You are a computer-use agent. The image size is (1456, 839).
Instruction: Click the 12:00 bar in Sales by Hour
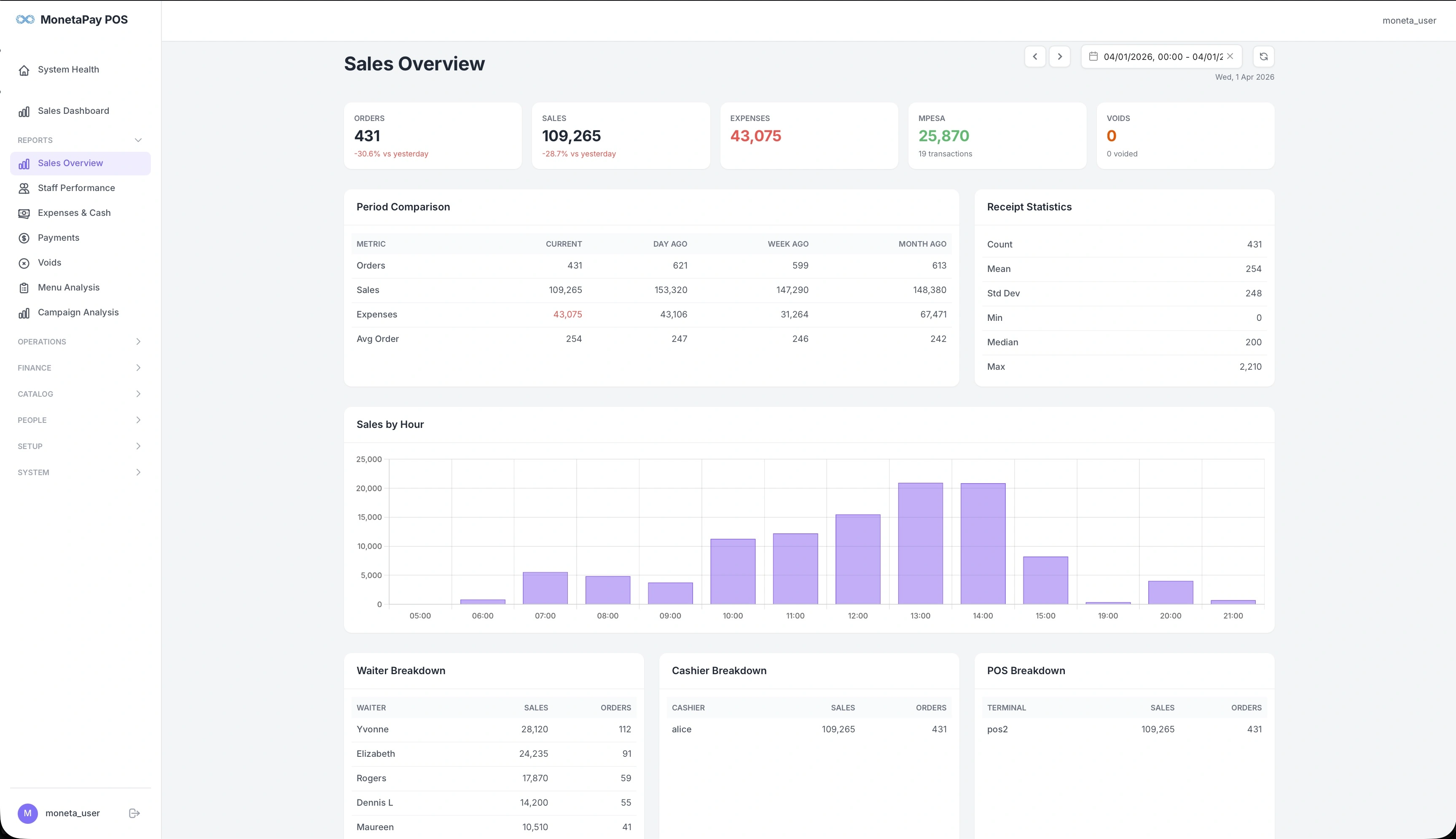[858, 559]
